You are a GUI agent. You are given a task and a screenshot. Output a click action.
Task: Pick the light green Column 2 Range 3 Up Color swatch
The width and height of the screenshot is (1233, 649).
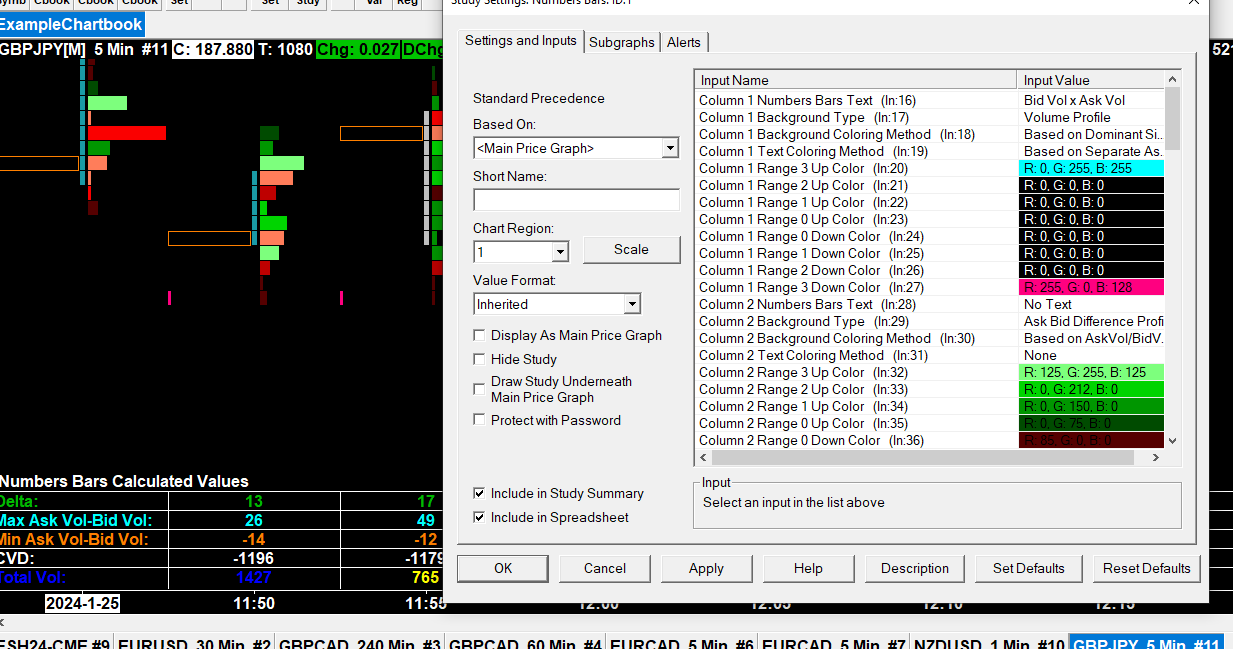point(1090,372)
